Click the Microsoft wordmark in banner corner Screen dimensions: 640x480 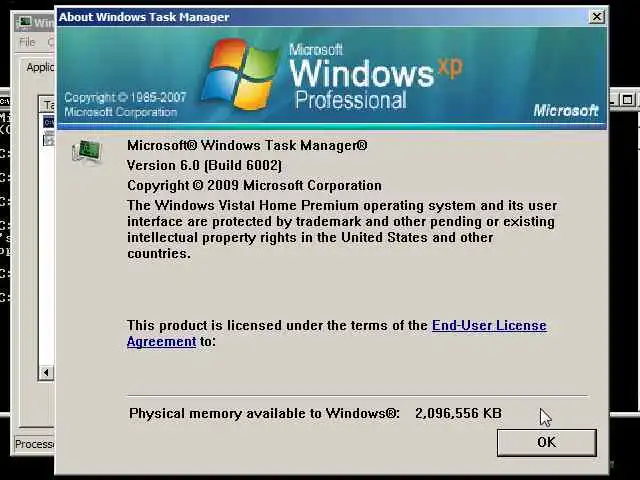(566, 110)
